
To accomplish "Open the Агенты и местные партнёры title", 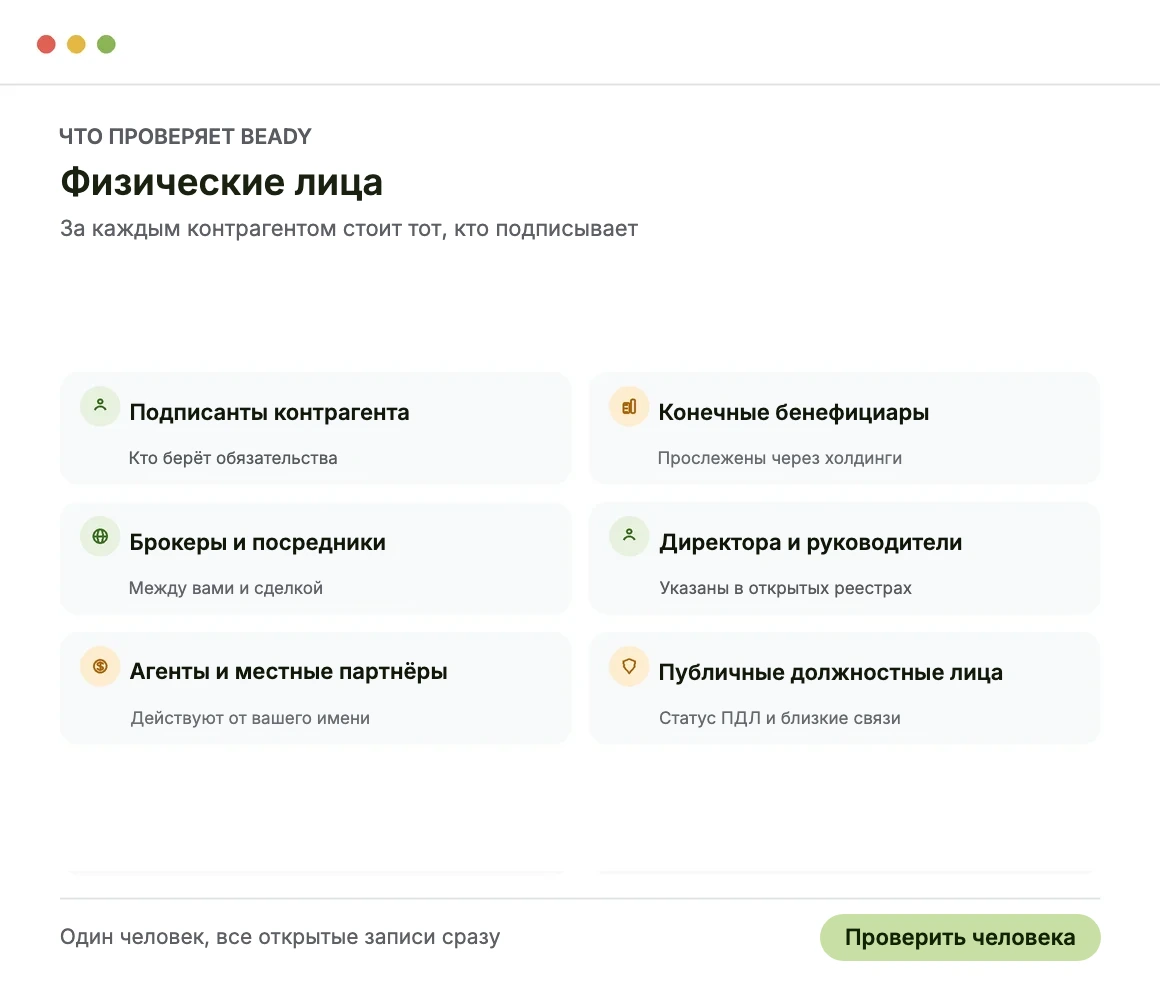I will pos(289,672).
